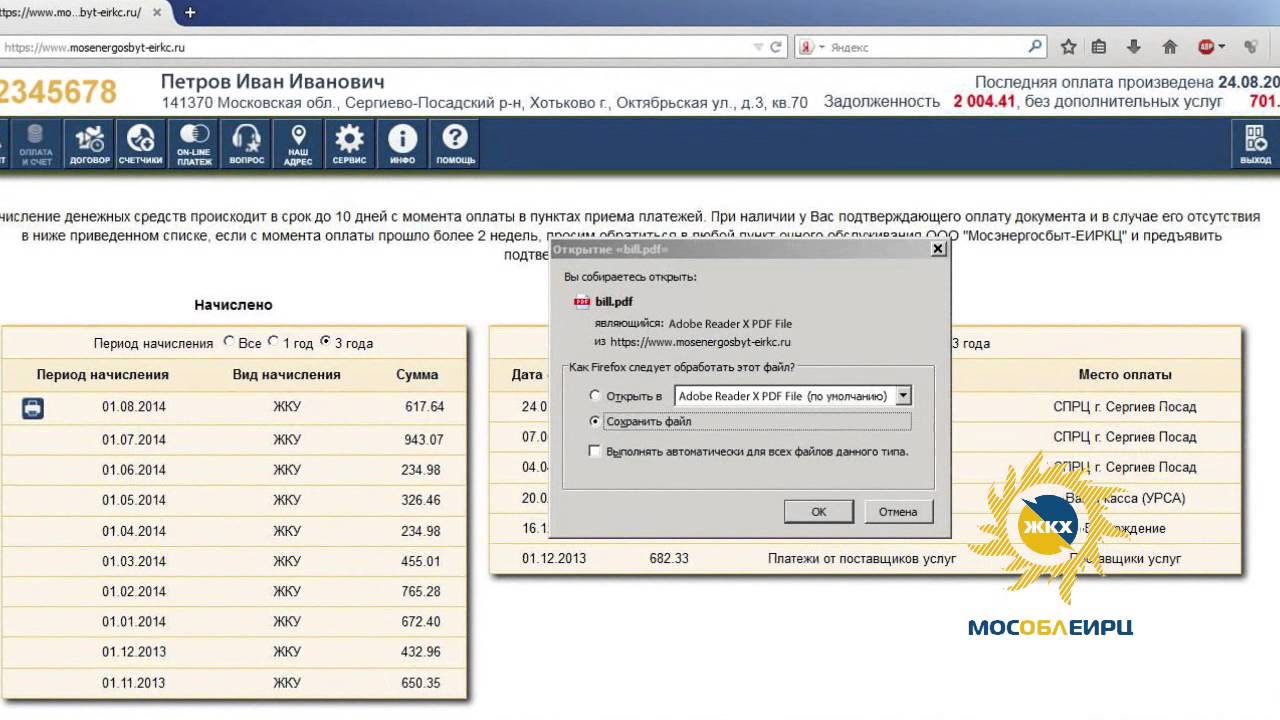Click Платежи от поставщиков услуг text

coord(862,558)
